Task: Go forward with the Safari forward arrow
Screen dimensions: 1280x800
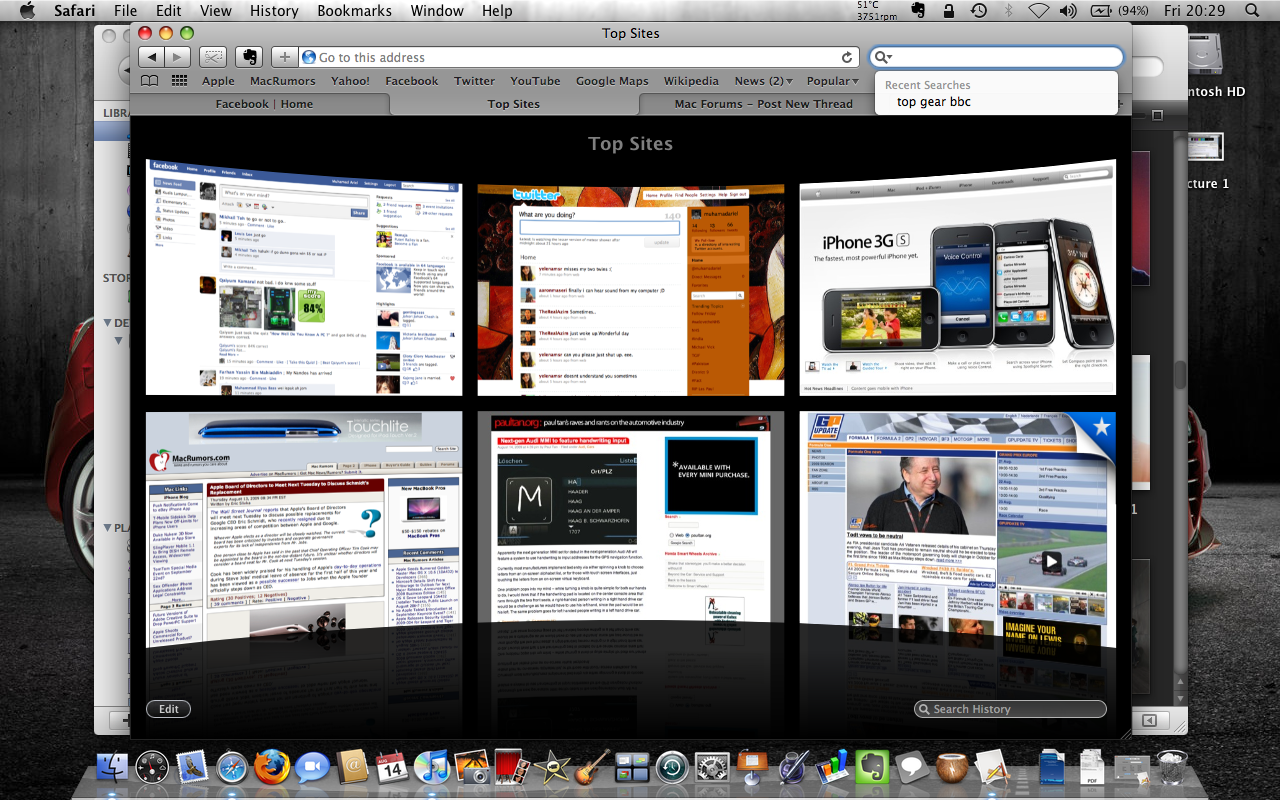Action: tap(178, 58)
